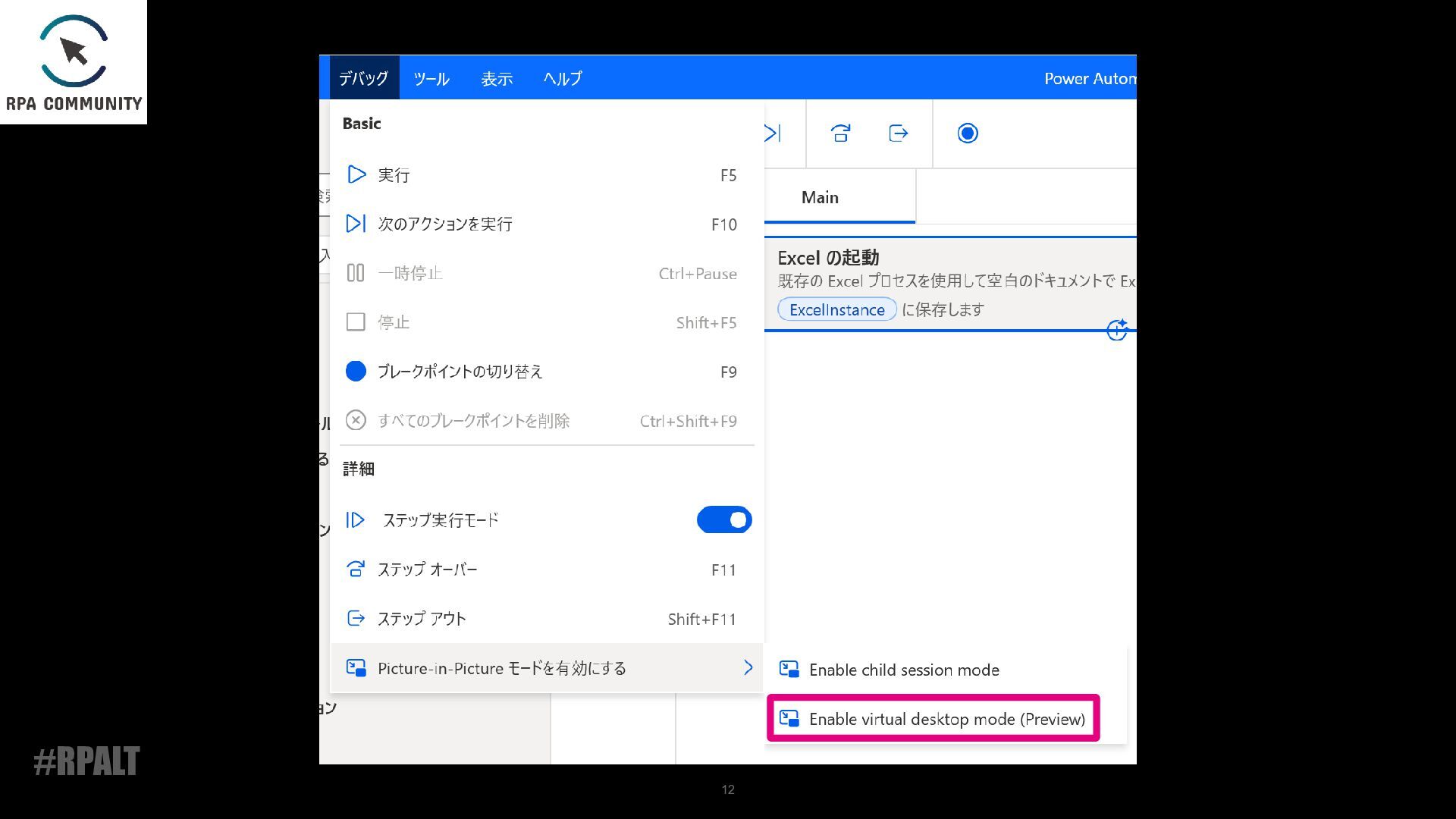This screenshot has width=1456, height=819.
Task: Click the Copilot add-action plus icon
Action: 1116,330
